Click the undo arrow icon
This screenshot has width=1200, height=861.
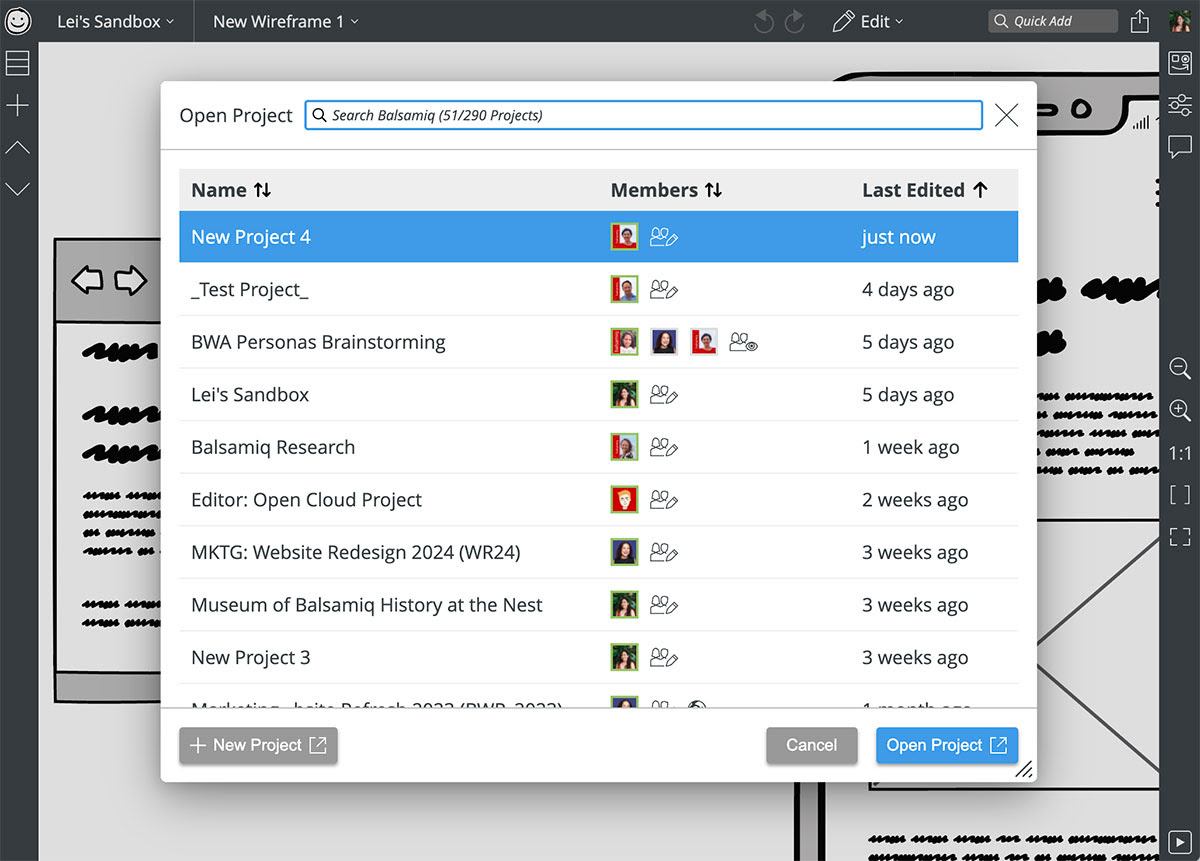pos(764,21)
